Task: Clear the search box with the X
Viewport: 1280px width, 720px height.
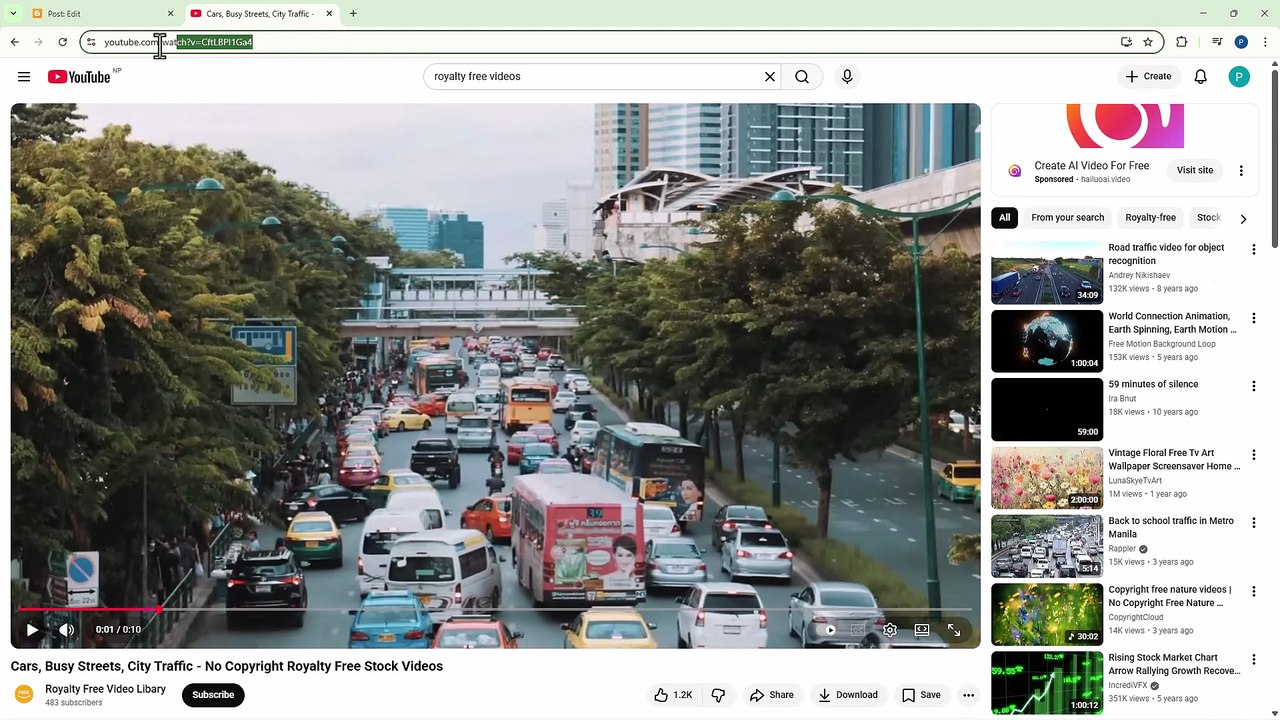Action: click(770, 77)
